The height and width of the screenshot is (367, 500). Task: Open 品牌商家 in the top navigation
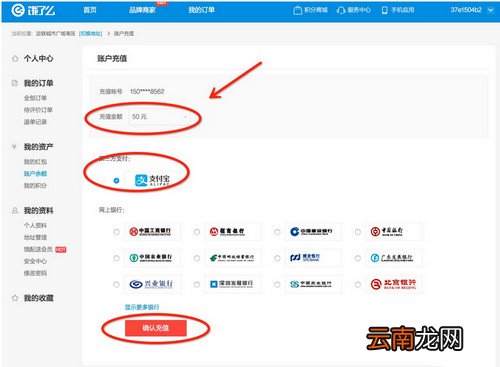[x=142, y=10]
